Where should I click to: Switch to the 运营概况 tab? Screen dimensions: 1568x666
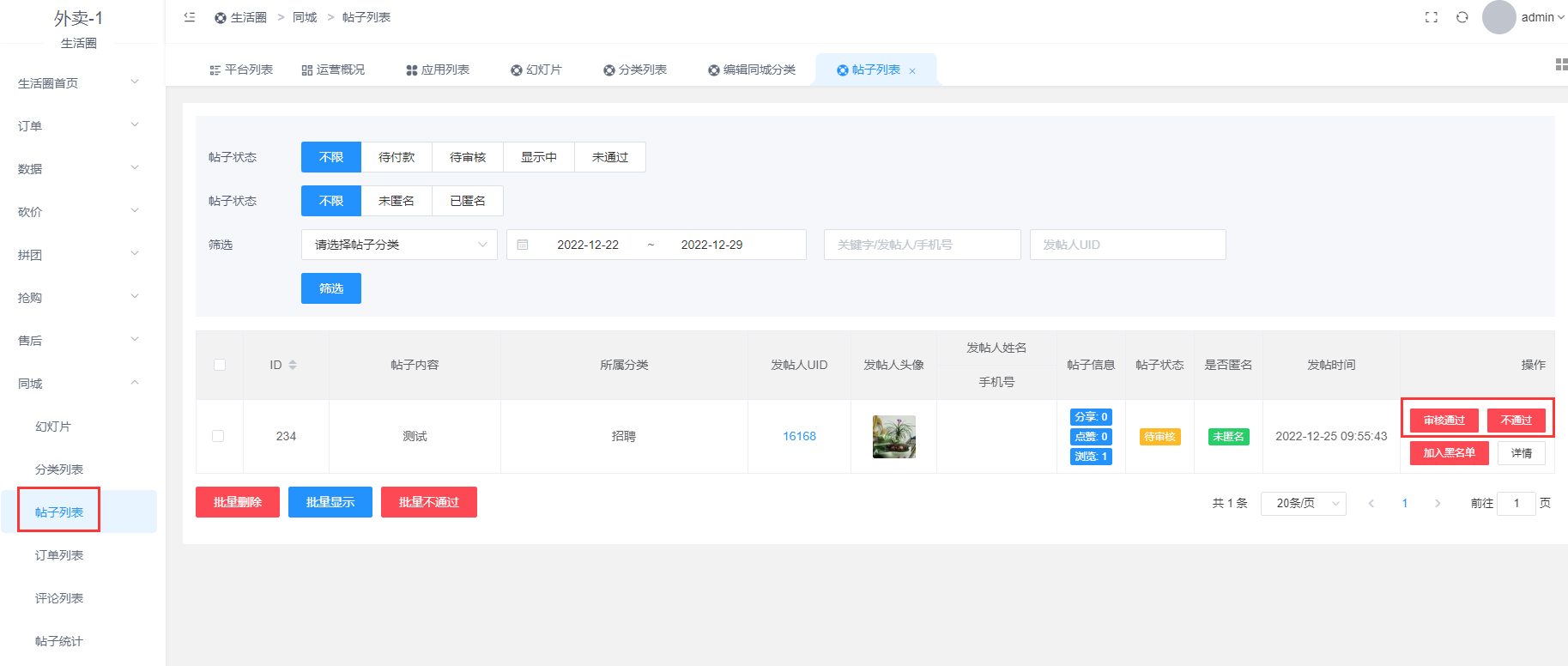[333, 70]
